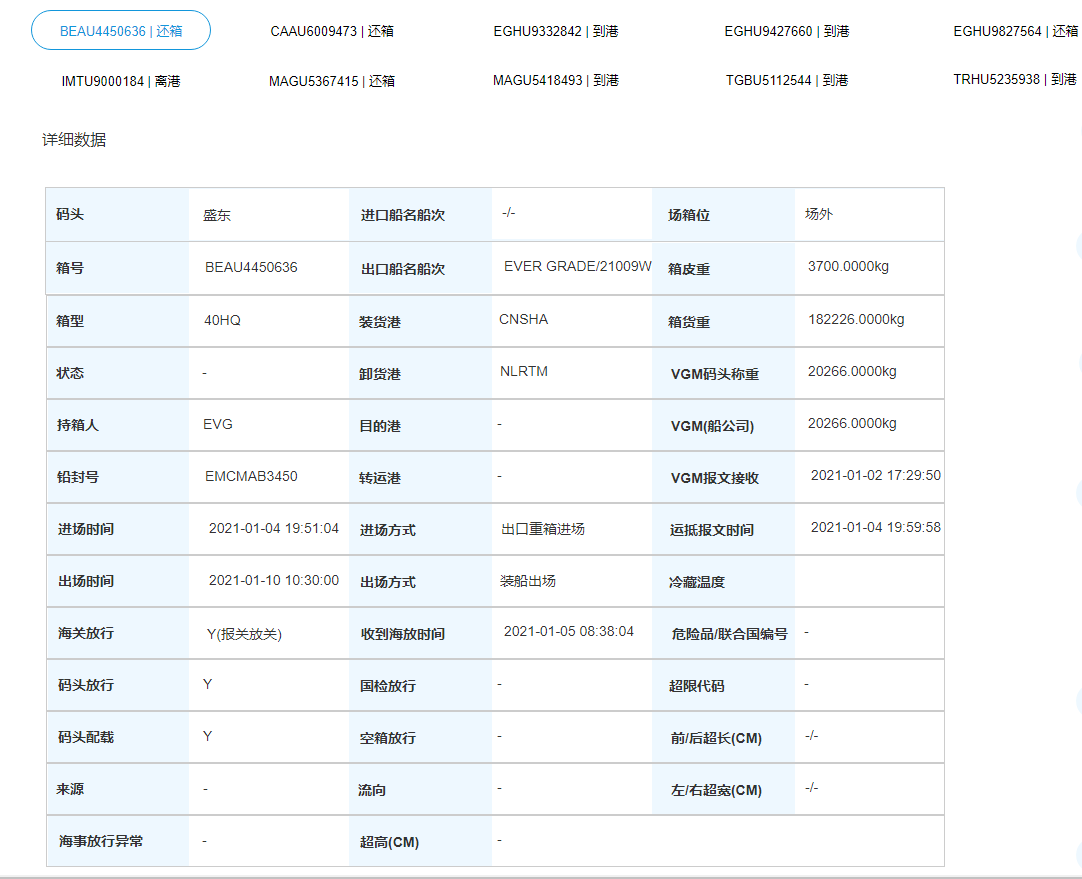Click the terminal value 盛东
The image size is (1082, 879).
click(217, 215)
